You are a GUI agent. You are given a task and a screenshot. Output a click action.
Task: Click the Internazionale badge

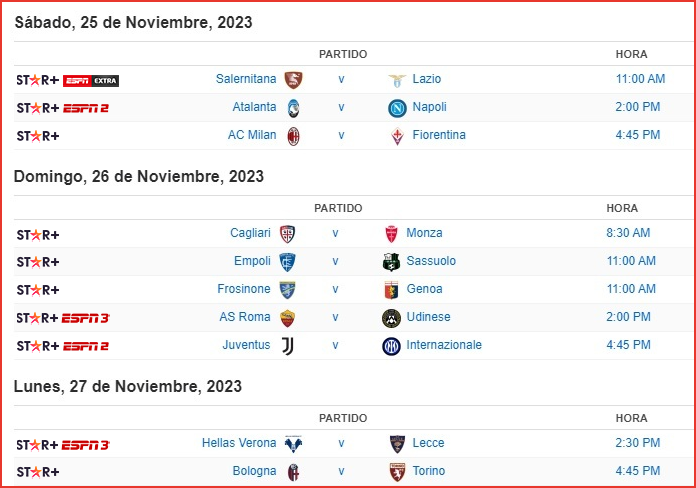[x=391, y=346]
